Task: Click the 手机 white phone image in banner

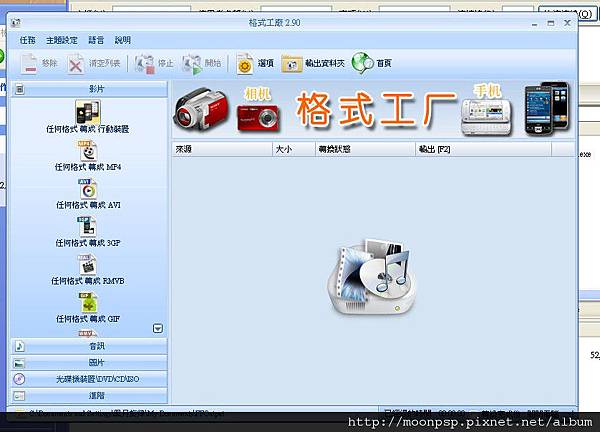Action: (487, 116)
